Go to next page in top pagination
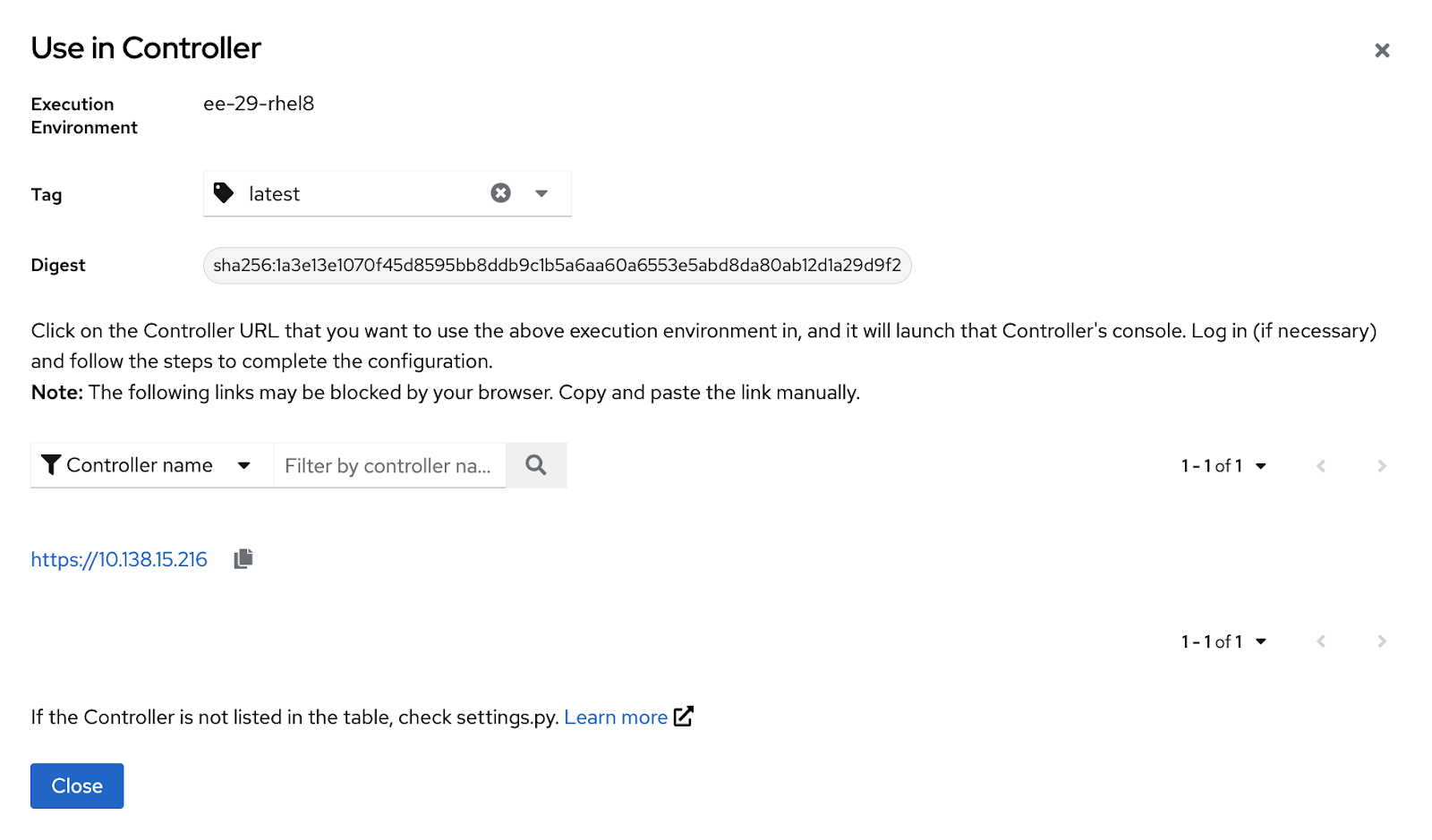1432x840 pixels. click(1382, 466)
